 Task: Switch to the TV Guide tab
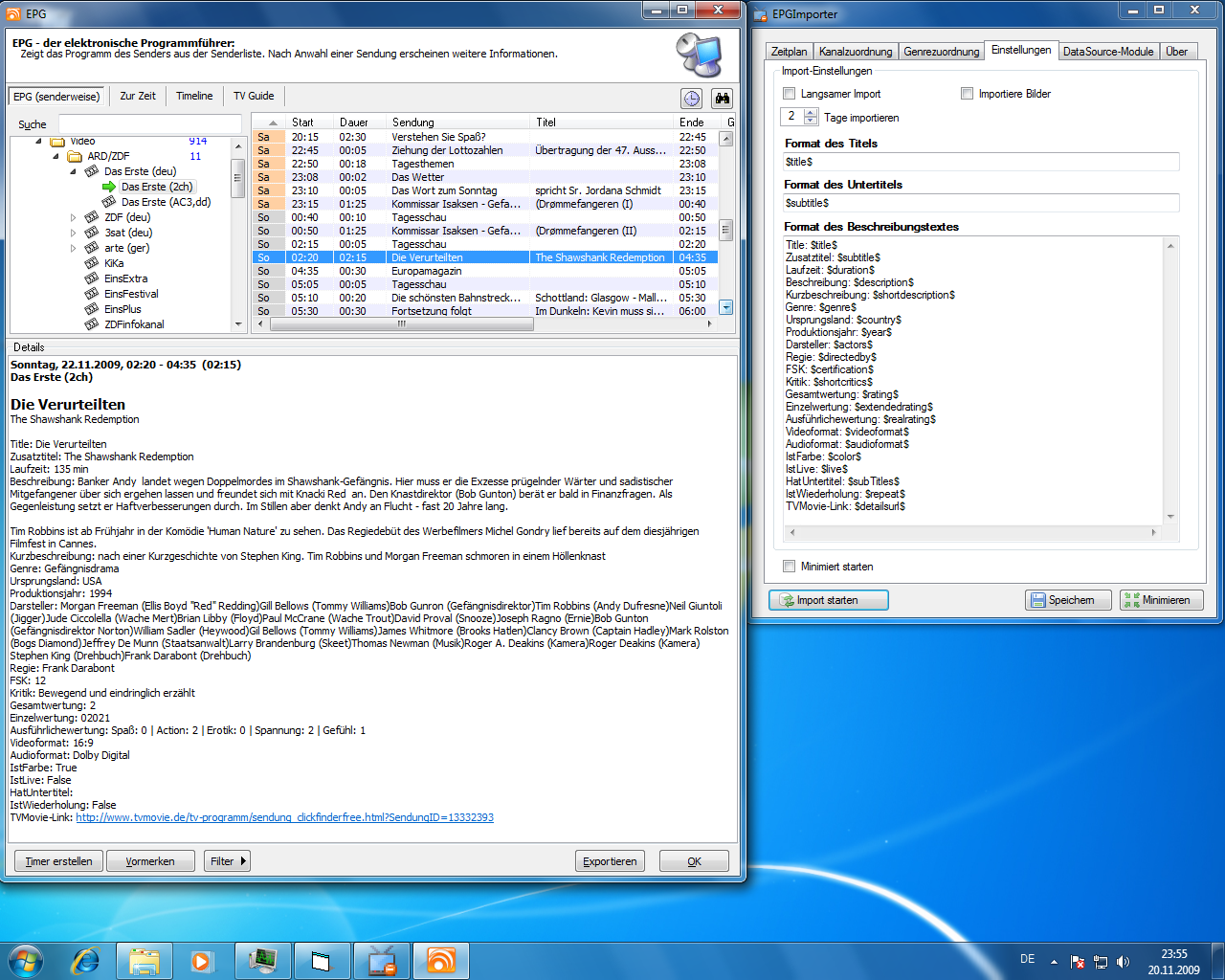254,96
